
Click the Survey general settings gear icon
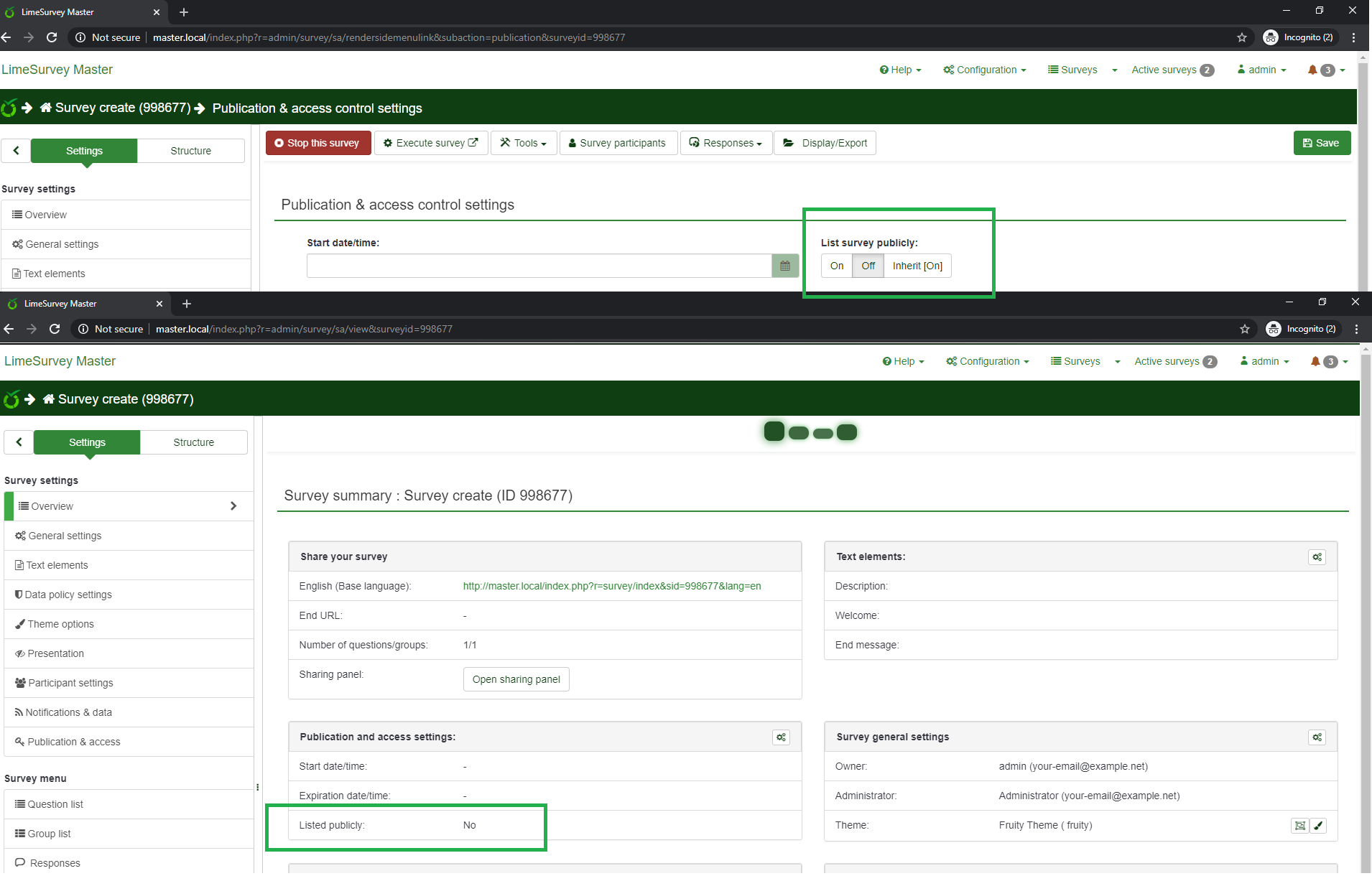[1317, 737]
